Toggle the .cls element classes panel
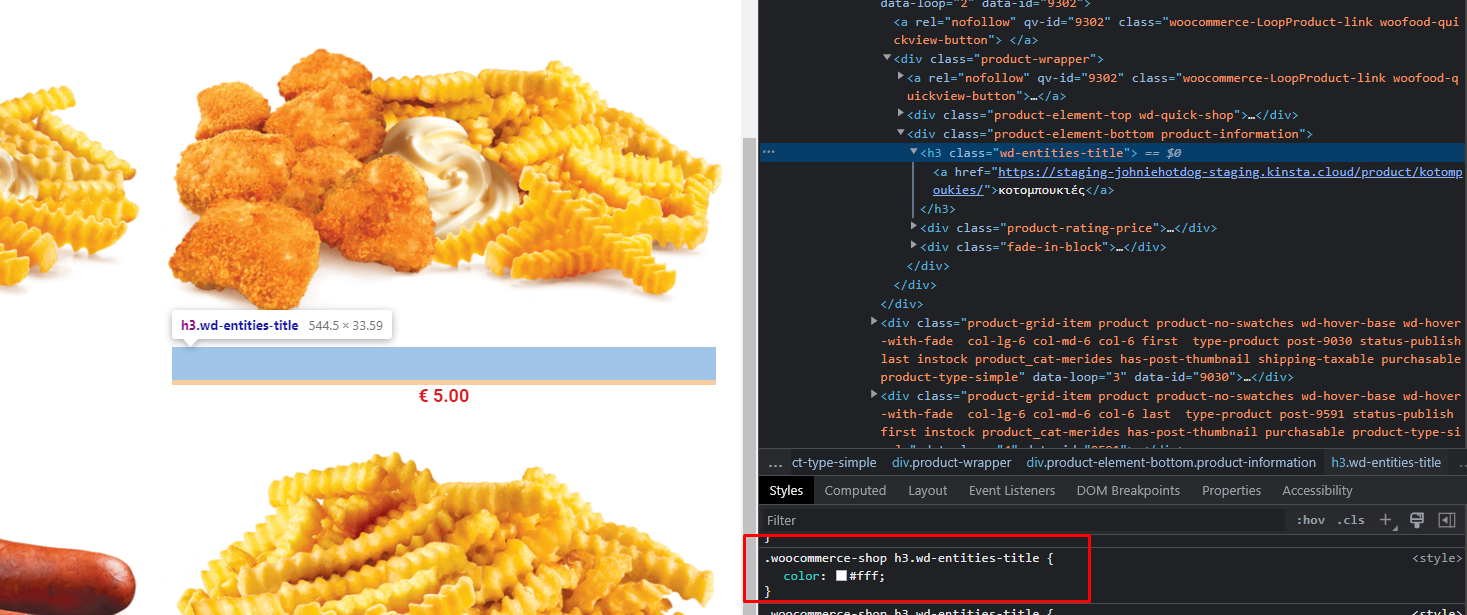Viewport: 1467px width, 615px height. pos(1352,520)
